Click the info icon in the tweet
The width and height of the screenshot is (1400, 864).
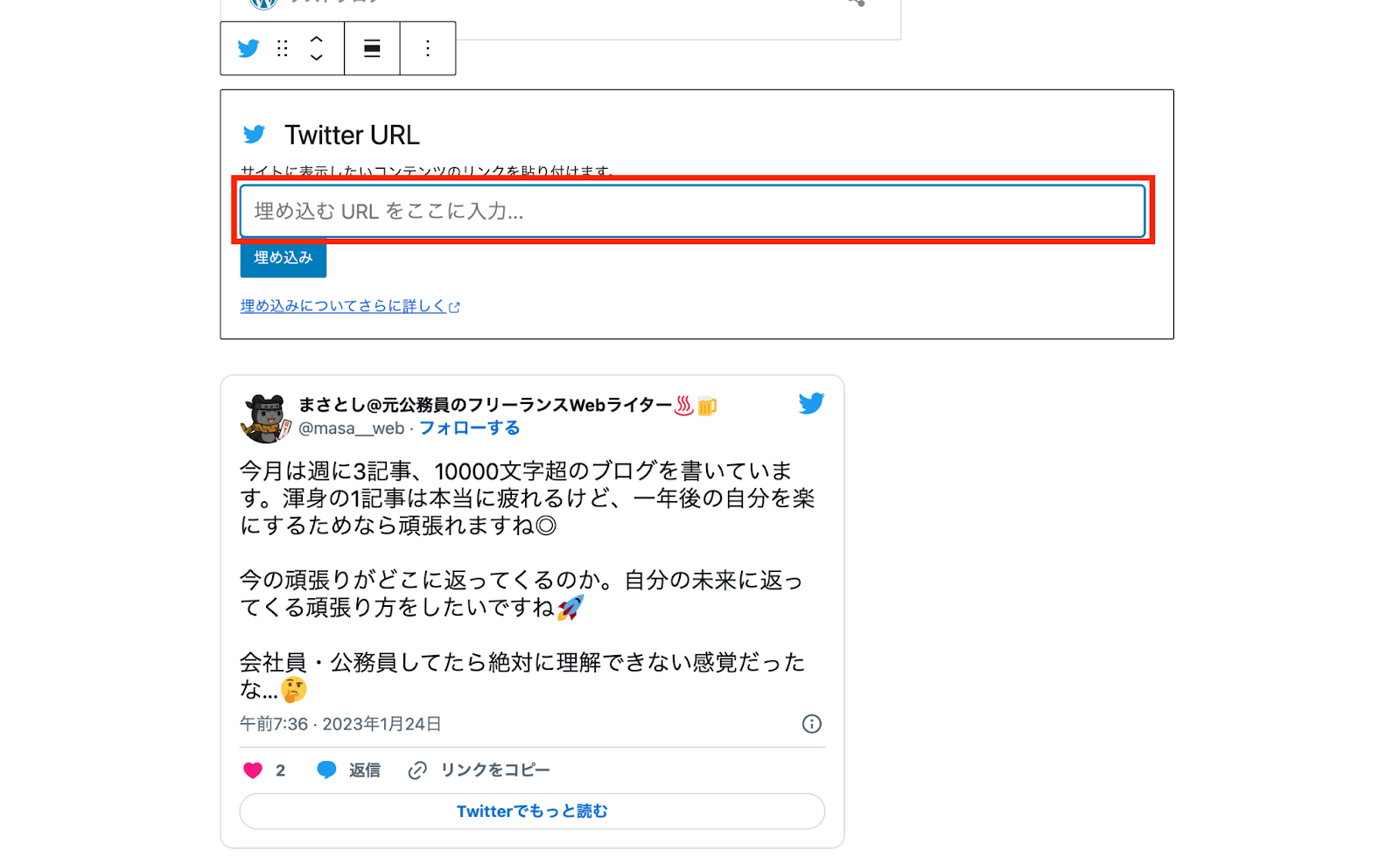(x=812, y=724)
